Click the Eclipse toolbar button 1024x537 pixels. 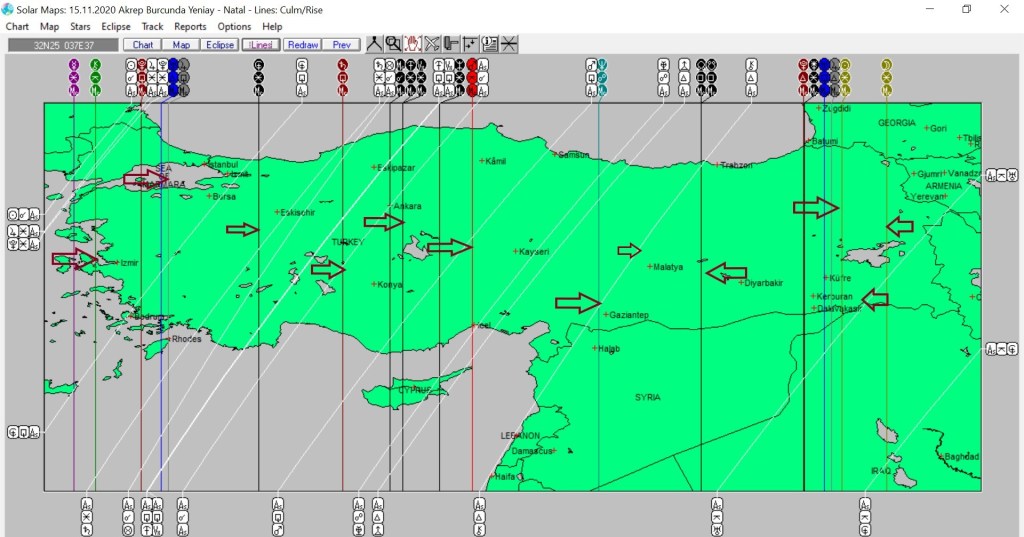point(219,45)
